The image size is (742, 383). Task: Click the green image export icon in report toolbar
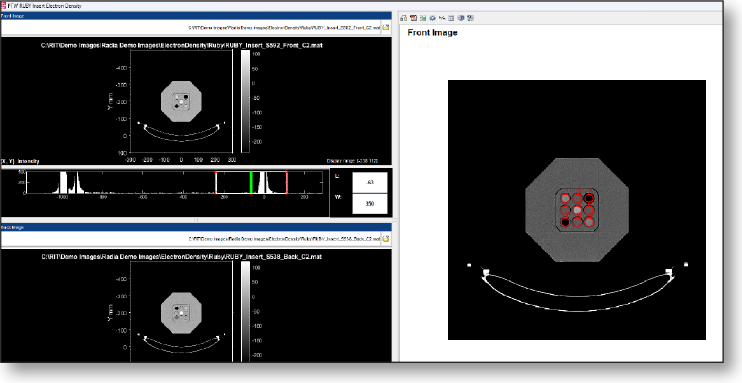(x=423, y=18)
